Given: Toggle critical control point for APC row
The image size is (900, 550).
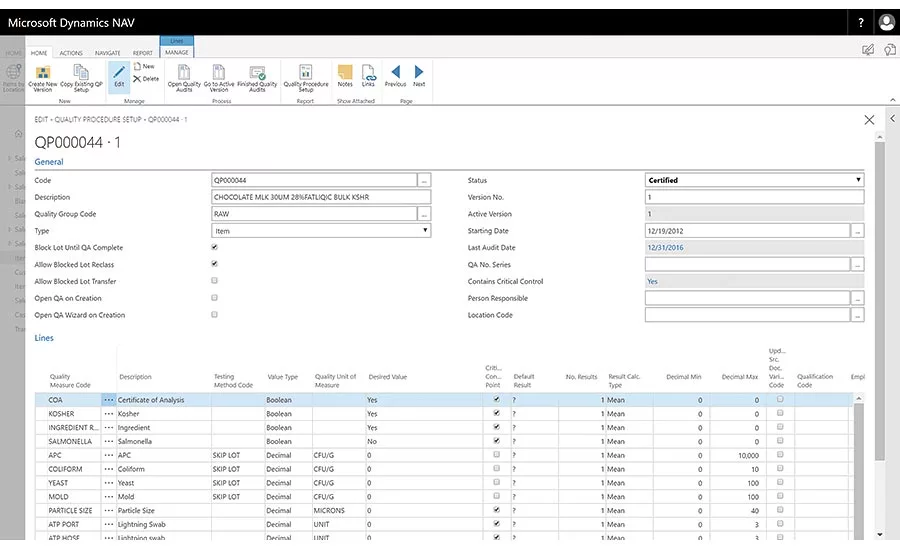Looking at the screenshot, I should 496,454.
